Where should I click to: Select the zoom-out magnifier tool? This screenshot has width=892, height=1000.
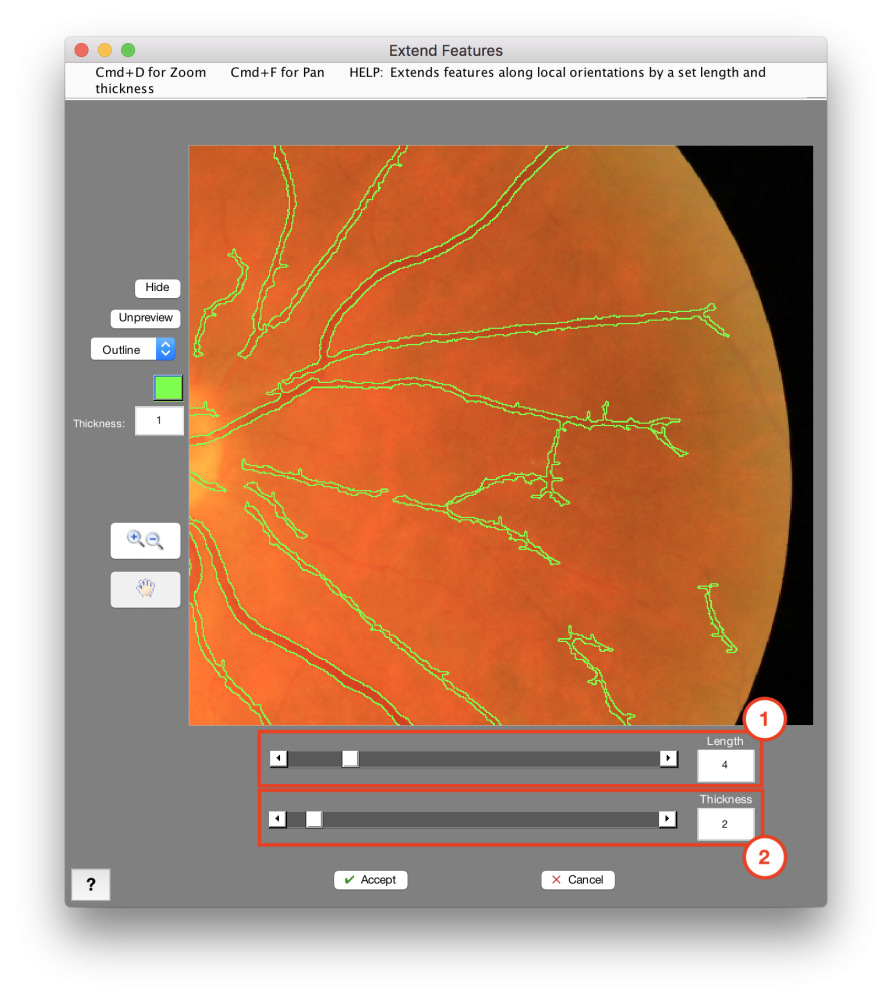(x=151, y=541)
